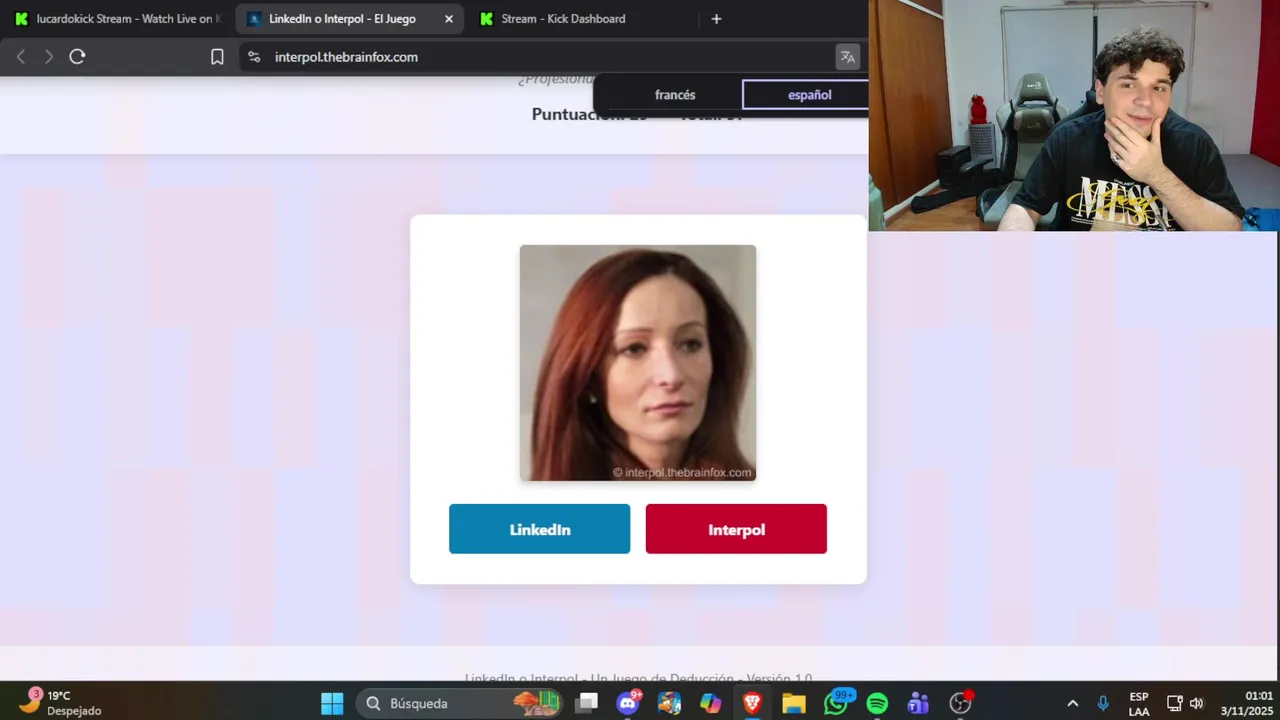Open Task View from the taskbar

587,703
